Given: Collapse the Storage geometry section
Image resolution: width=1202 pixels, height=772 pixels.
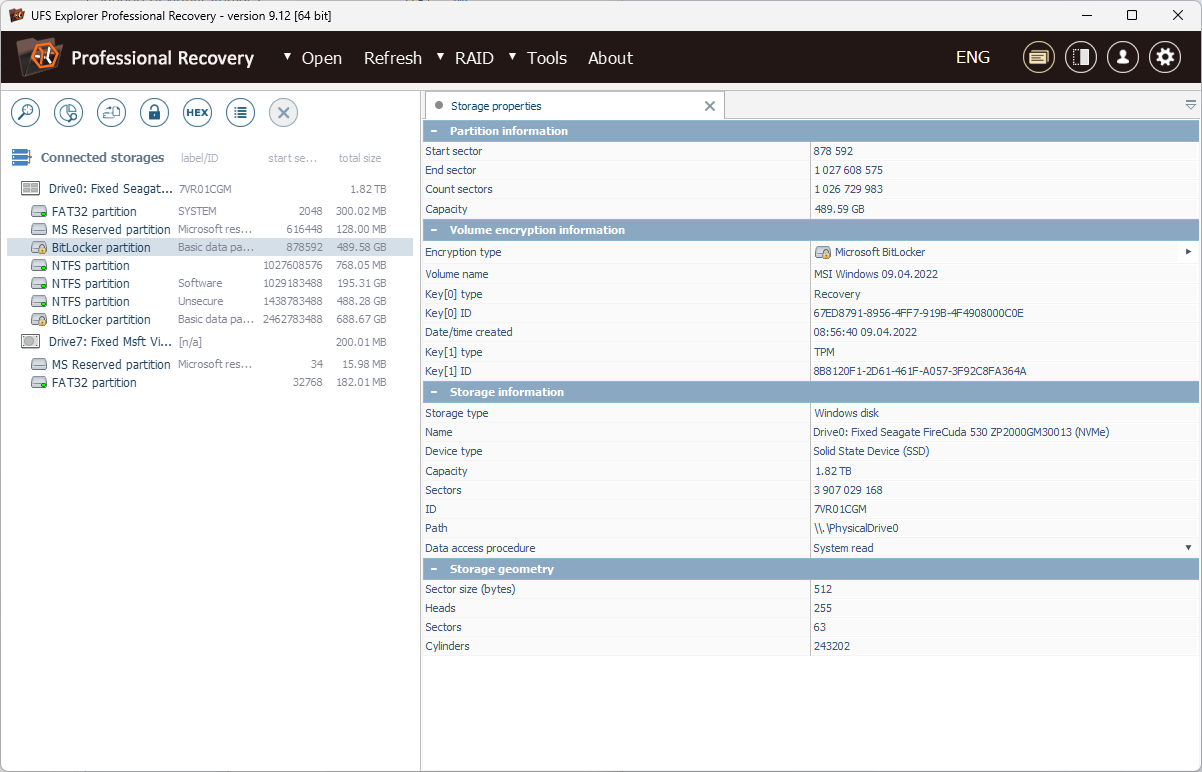Looking at the screenshot, I should 434,569.
